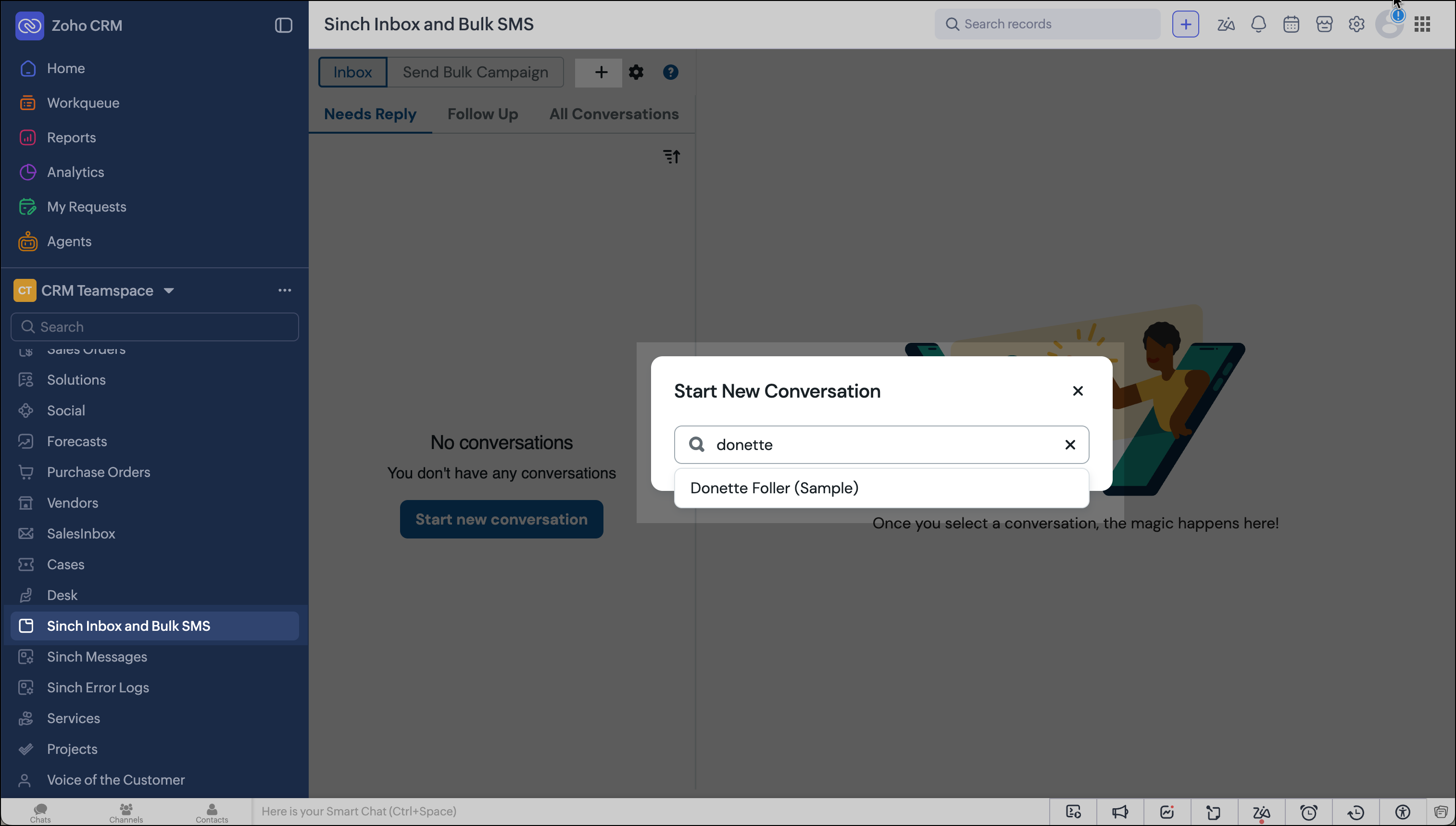Image resolution: width=1456 pixels, height=826 pixels.
Task: Open the SalesInbox module
Action: pos(81,534)
